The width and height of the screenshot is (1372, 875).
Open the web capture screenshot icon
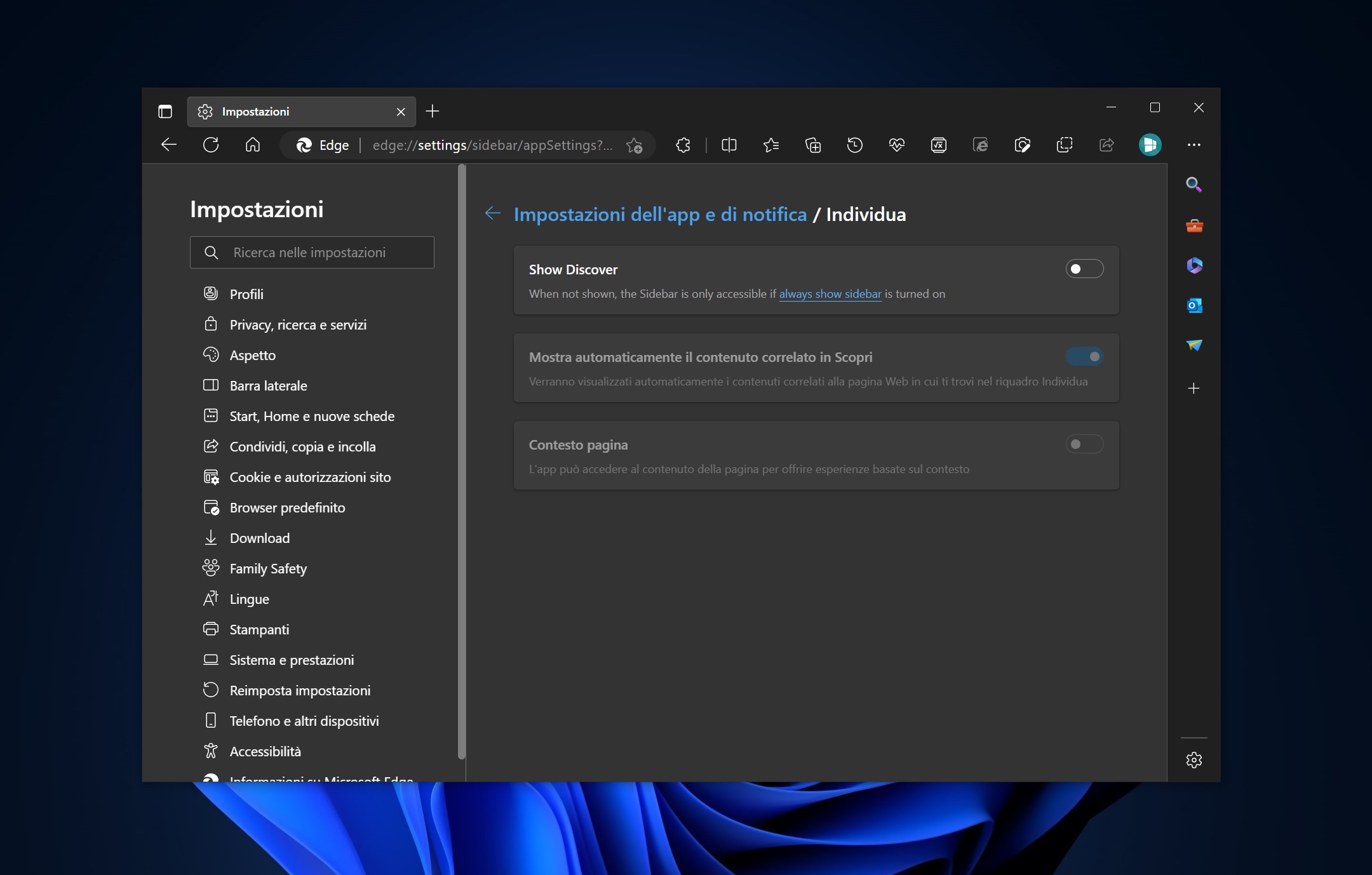pos(1023,145)
